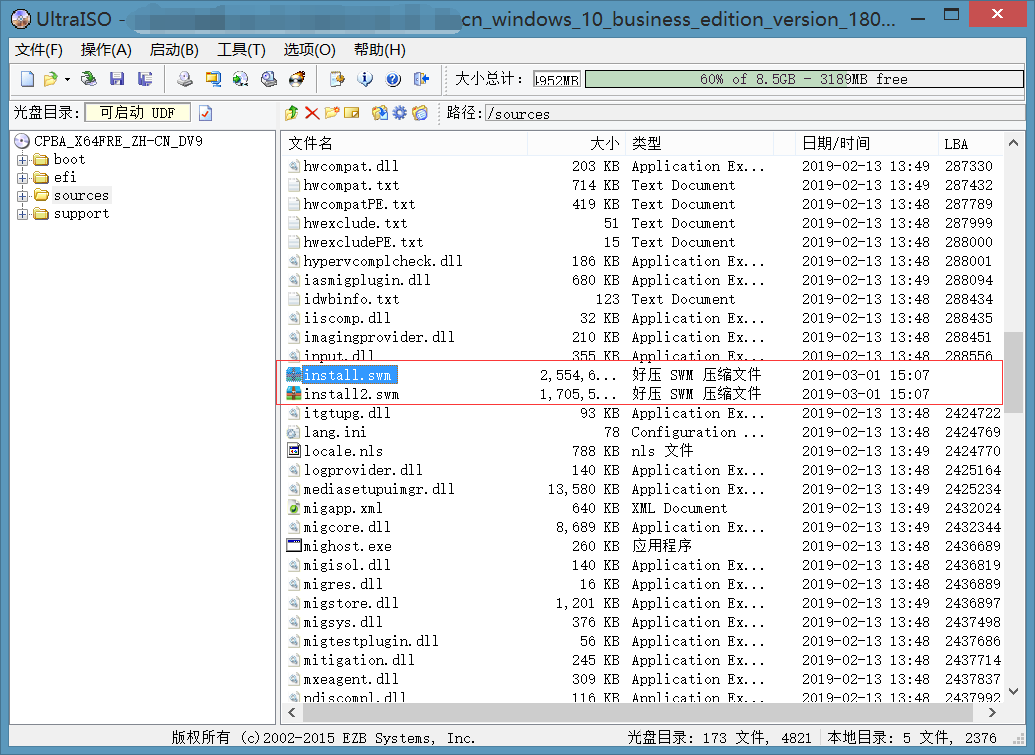1035x755 pixels.
Task: Select file install2.swm
Action: pyautogui.click(x=351, y=394)
